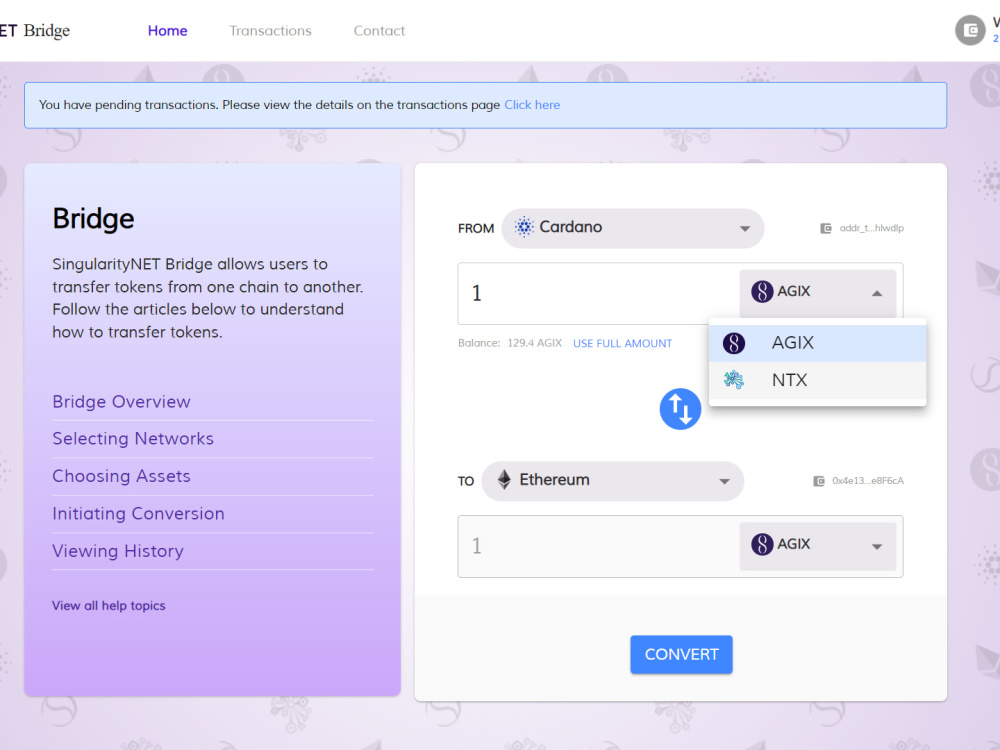Click USE FULL AMOUNT link
Image resolution: width=1000 pixels, height=750 pixels.
(622, 343)
